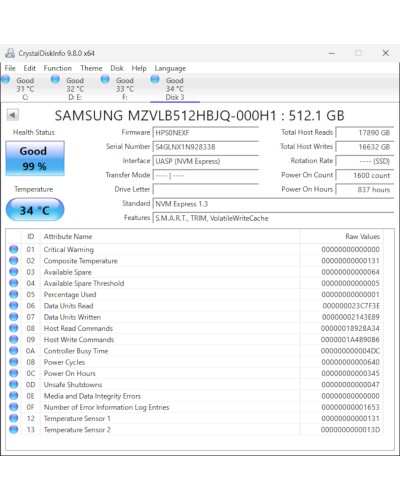This screenshot has height=500, width=400.
Task: Click the Attribute Name column header
Action: tap(170, 236)
